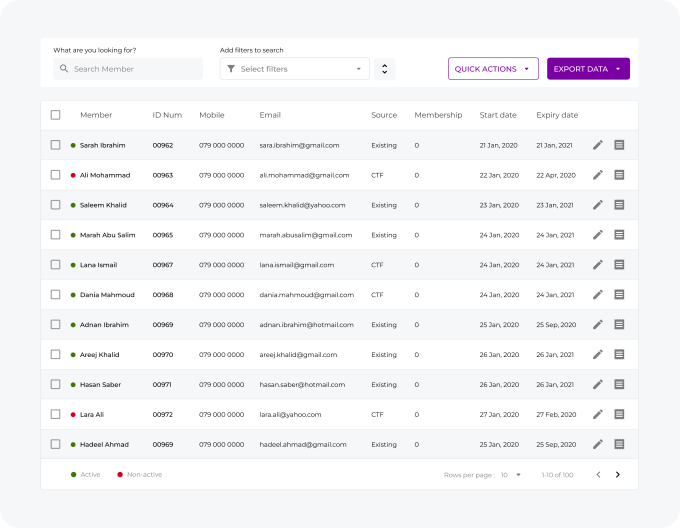Open the Quick Actions dropdown menu

493,69
